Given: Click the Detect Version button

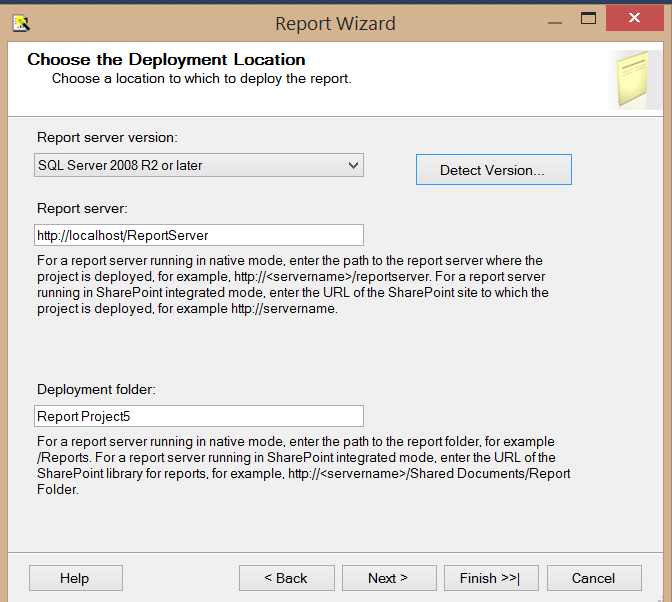Looking at the screenshot, I should (494, 170).
